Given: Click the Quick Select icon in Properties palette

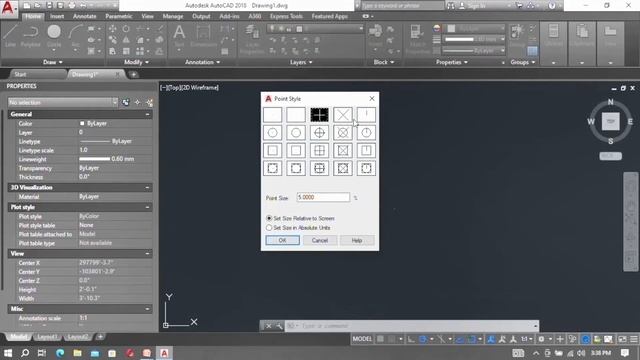Looking at the screenshot, I should tap(149, 102).
